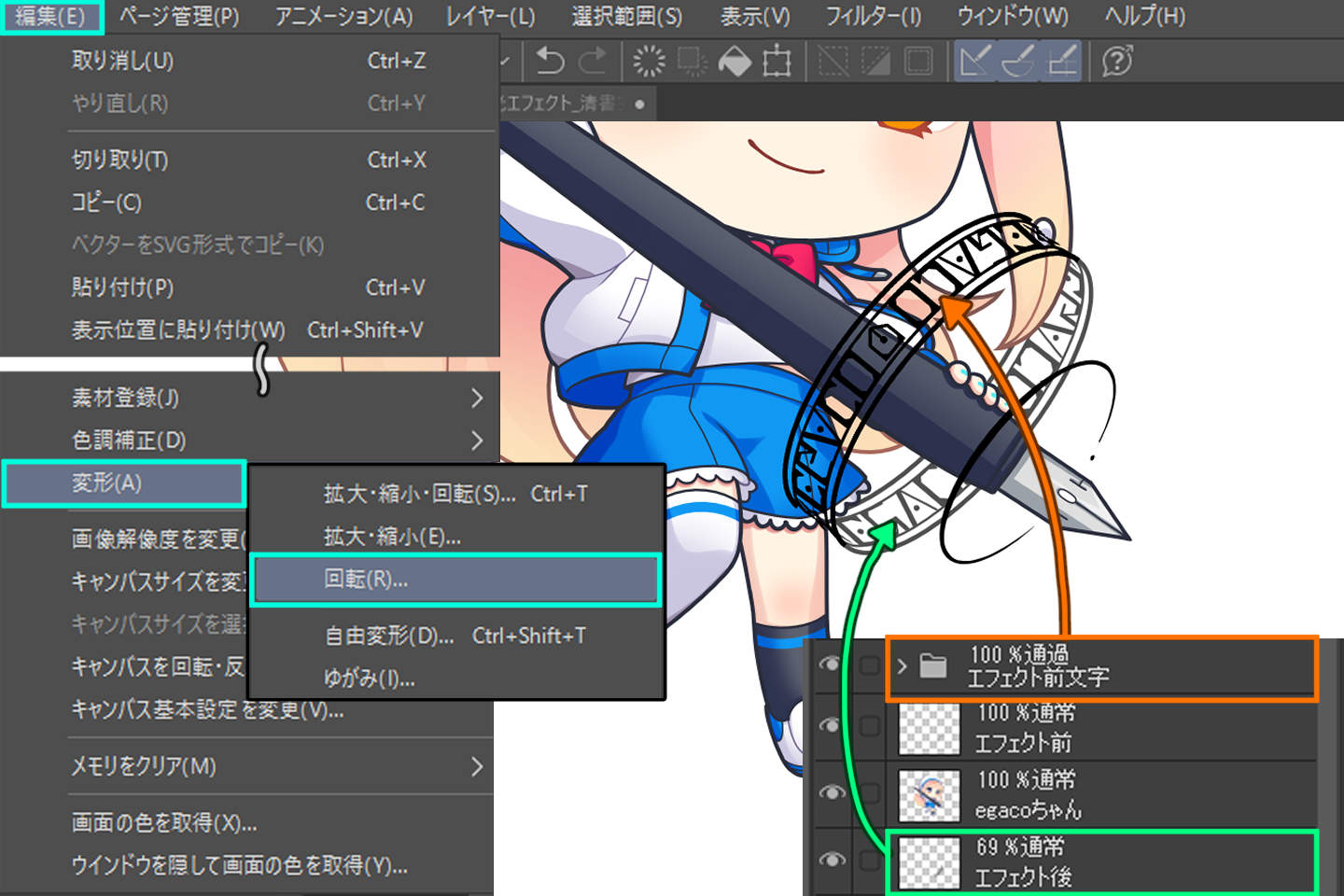Image resolution: width=1344 pixels, height=896 pixels.
Task: Open CLIP STUDIO support via the help icon
Action: click(x=1117, y=61)
